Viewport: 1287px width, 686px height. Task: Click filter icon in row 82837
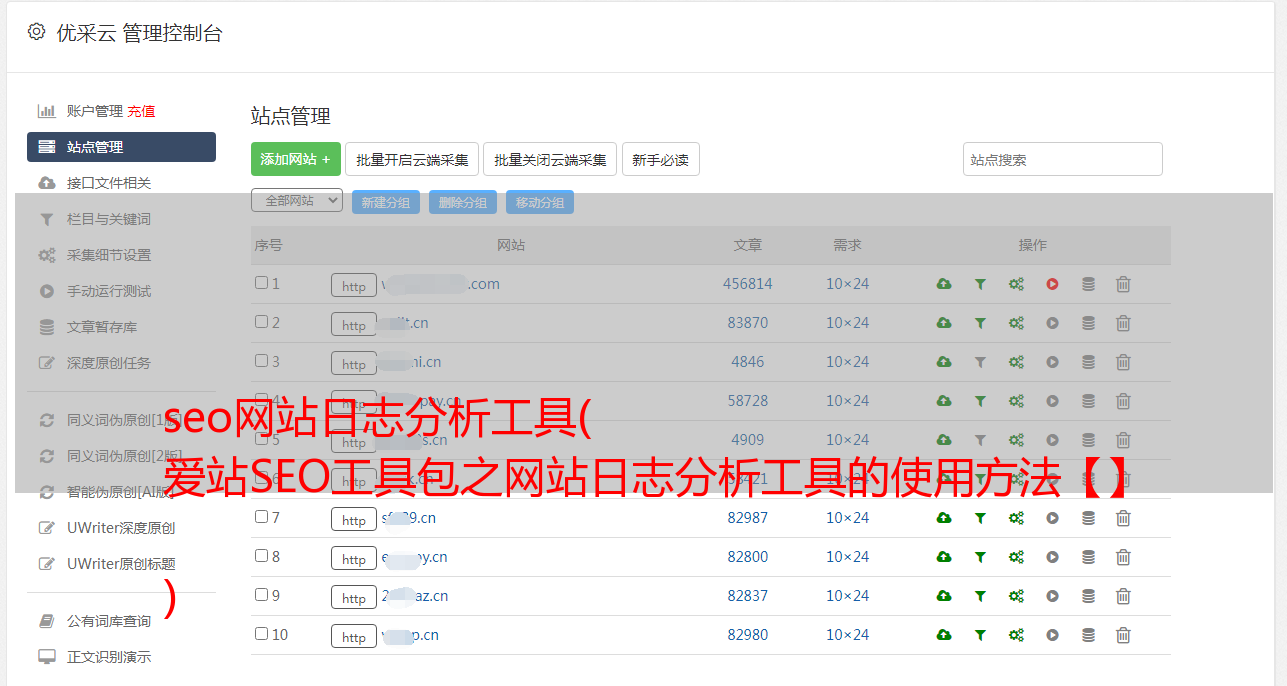click(980, 596)
